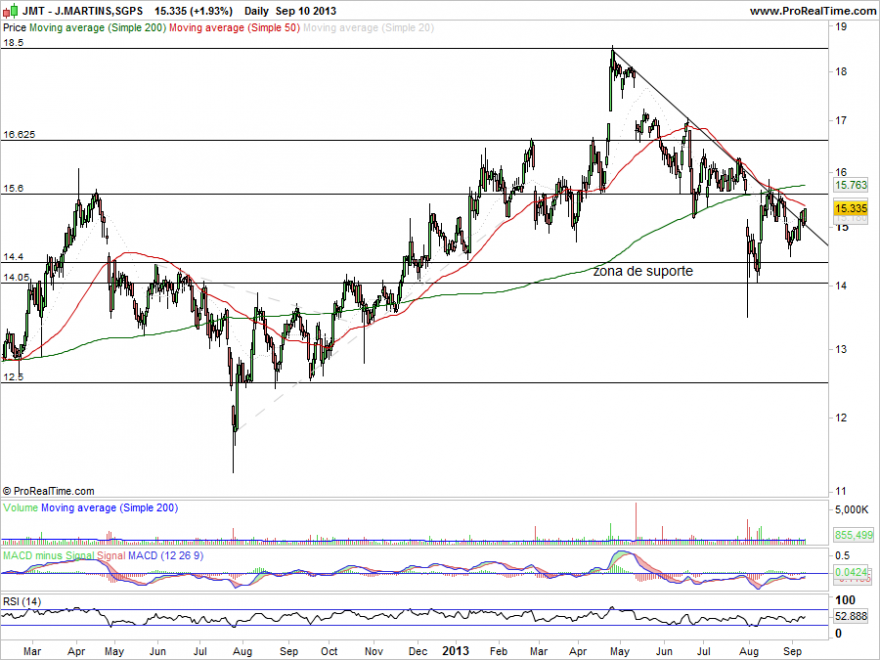This screenshot has width=880, height=660.
Task: Click the green 15.763 moving average value tag
Action: pyautogui.click(x=851, y=185)
